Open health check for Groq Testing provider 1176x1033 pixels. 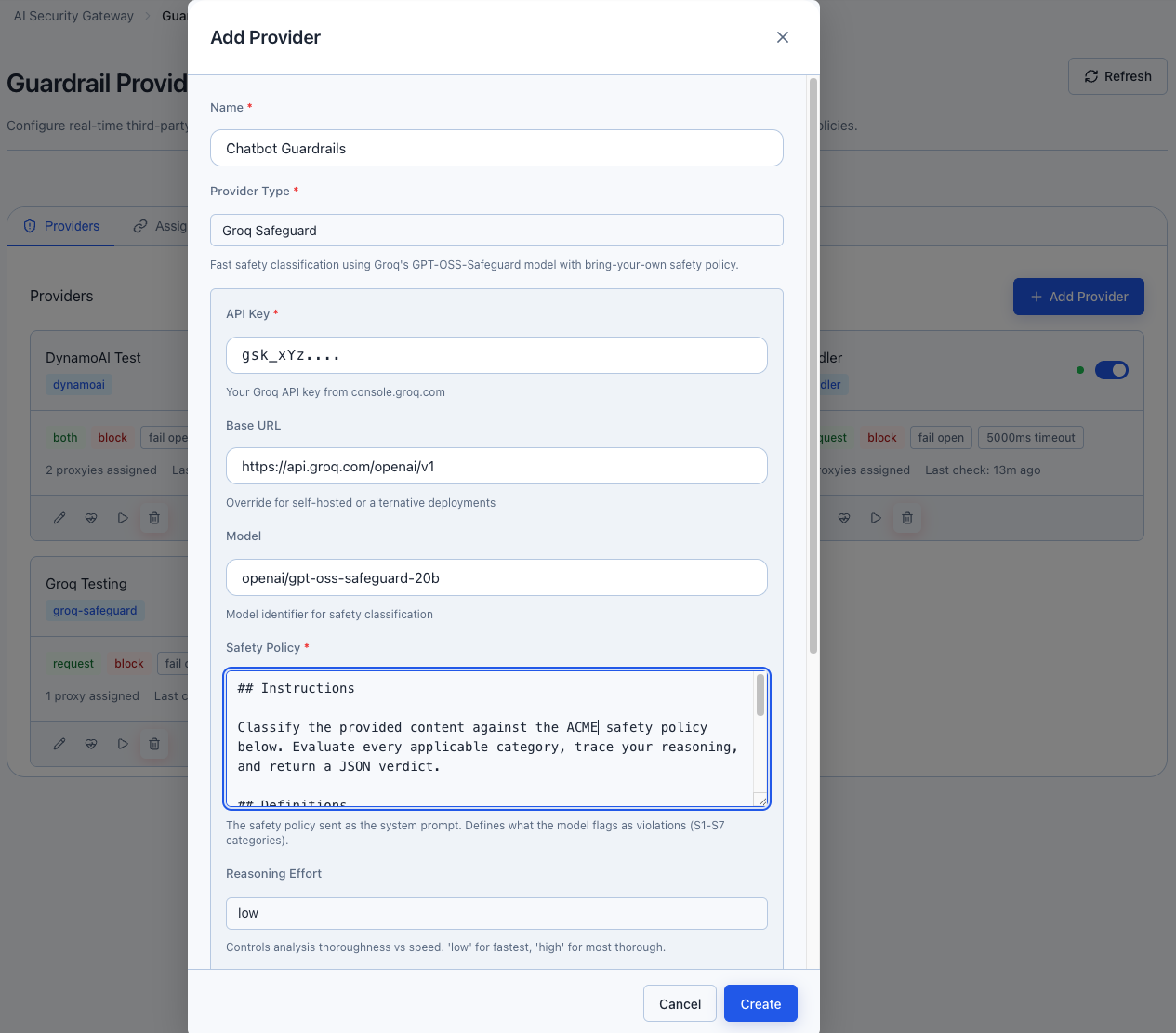point(91,744)
